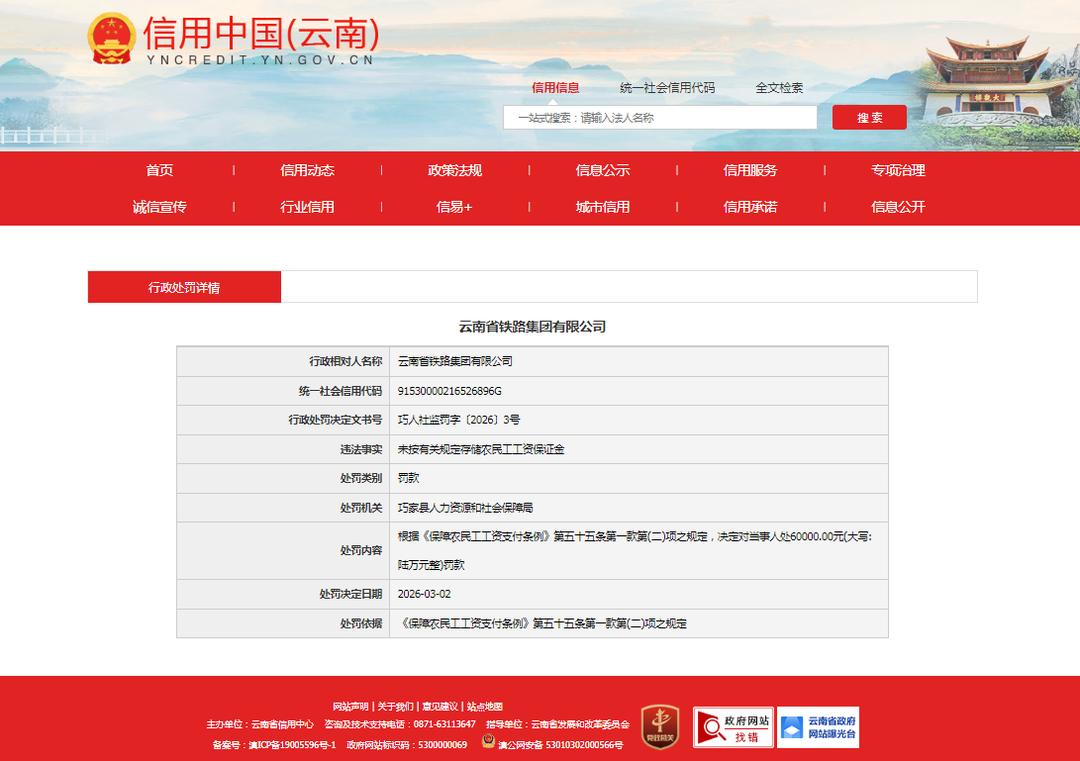Click the 处罚机关 label cell

point(283,508)
